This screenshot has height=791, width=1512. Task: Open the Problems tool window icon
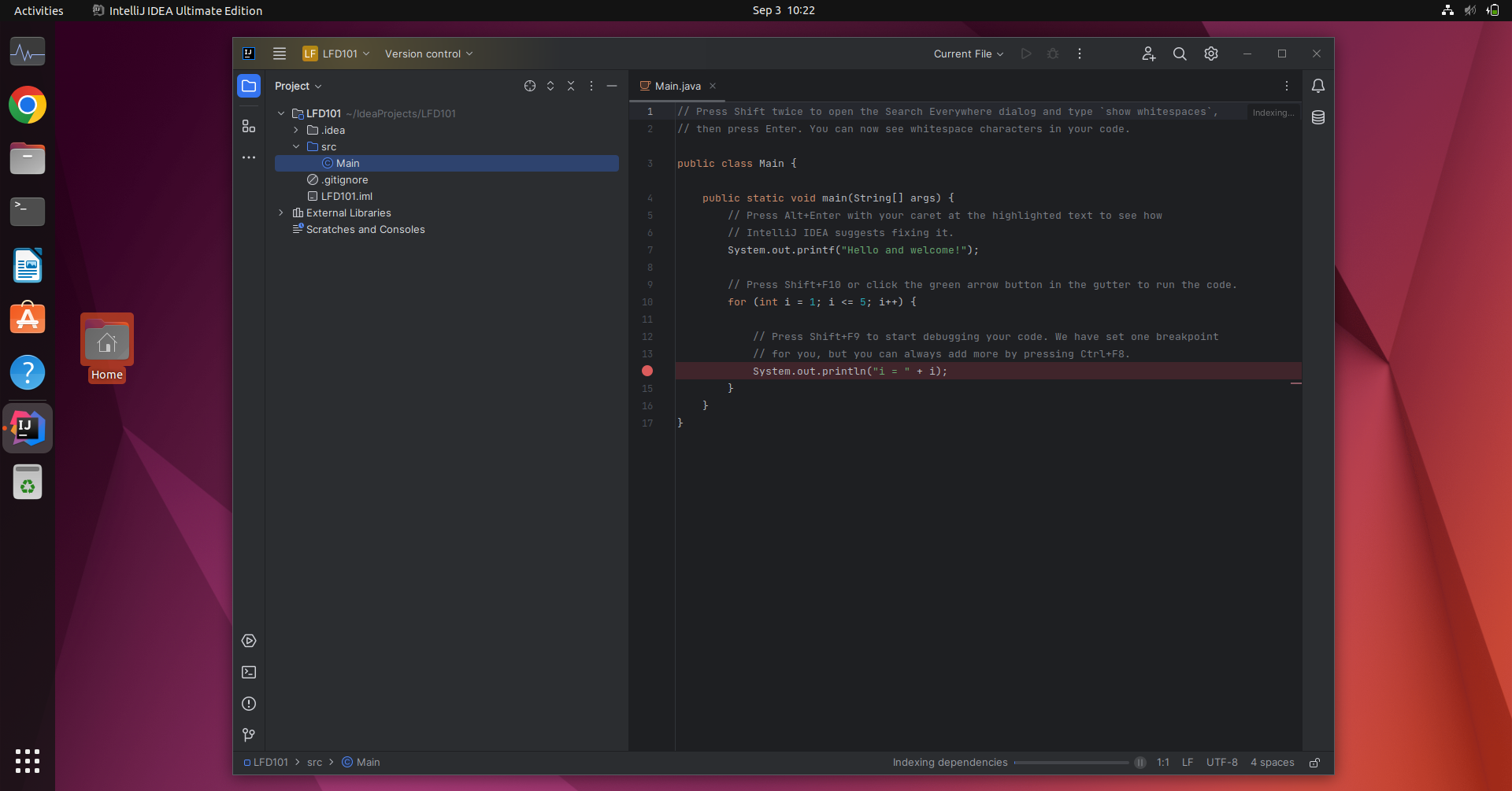tap(249, 704)
